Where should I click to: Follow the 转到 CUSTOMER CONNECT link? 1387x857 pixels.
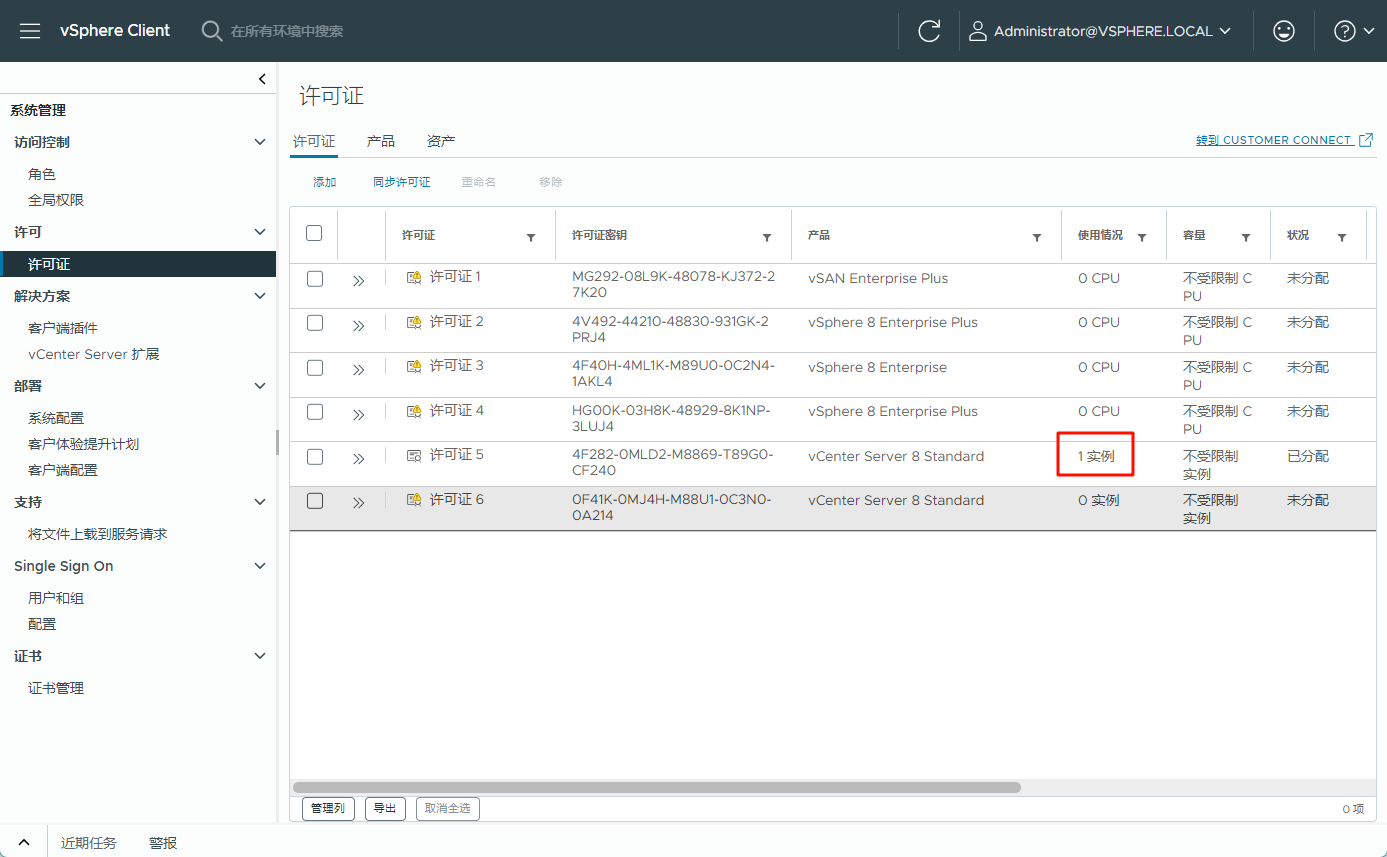click(x=1284, y=140)
